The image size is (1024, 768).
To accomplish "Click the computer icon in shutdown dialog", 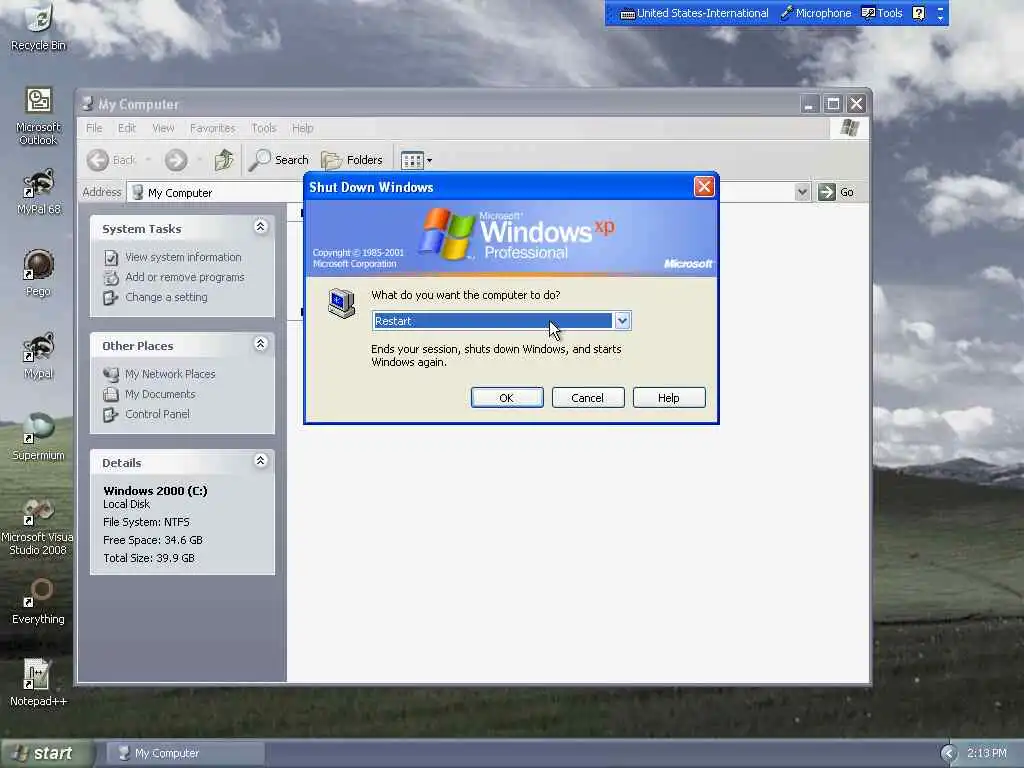I will point(342,304).
